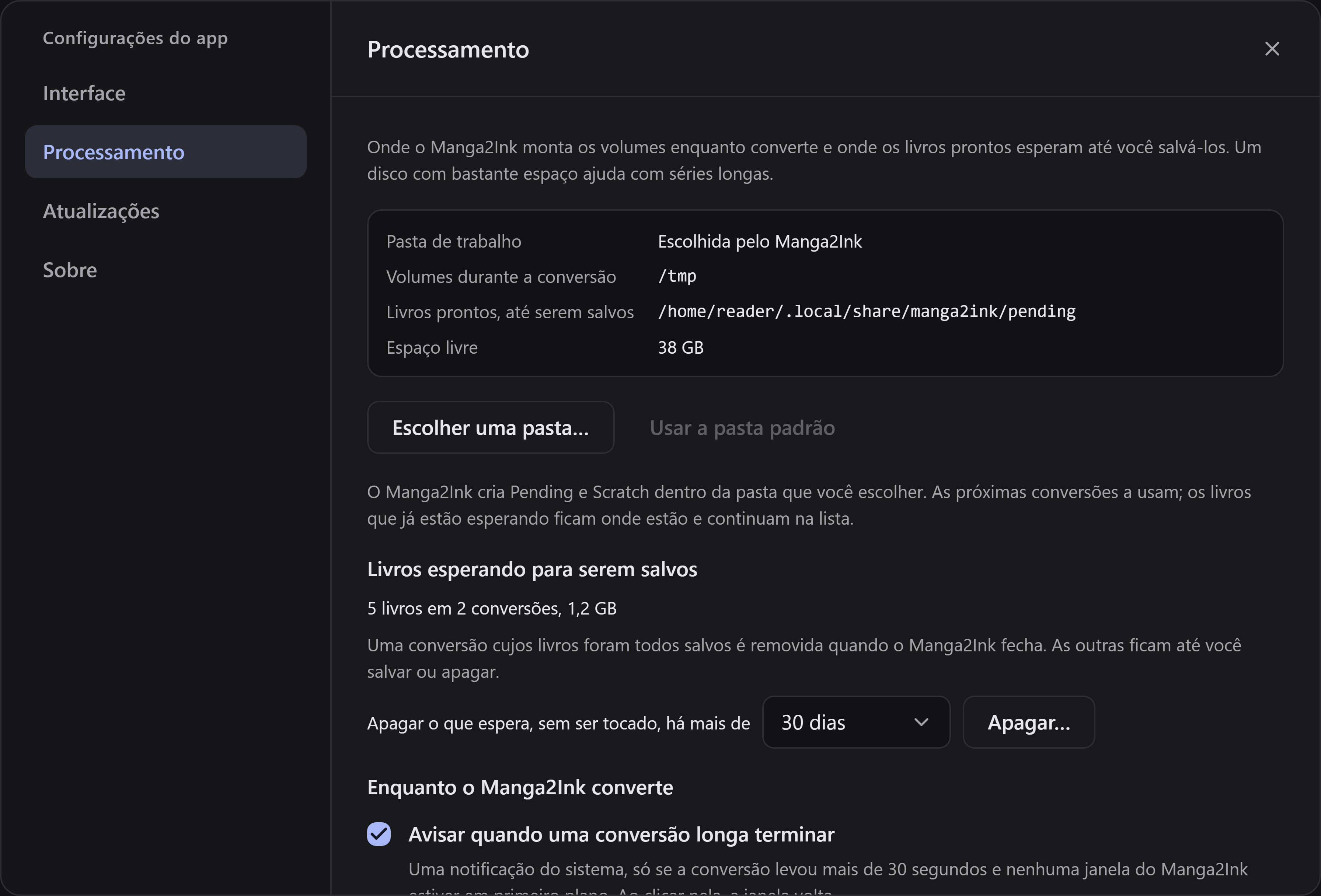Click the Pasta de trabalho label
This screenshot has height=896, width=1321.
coord(454,241)
